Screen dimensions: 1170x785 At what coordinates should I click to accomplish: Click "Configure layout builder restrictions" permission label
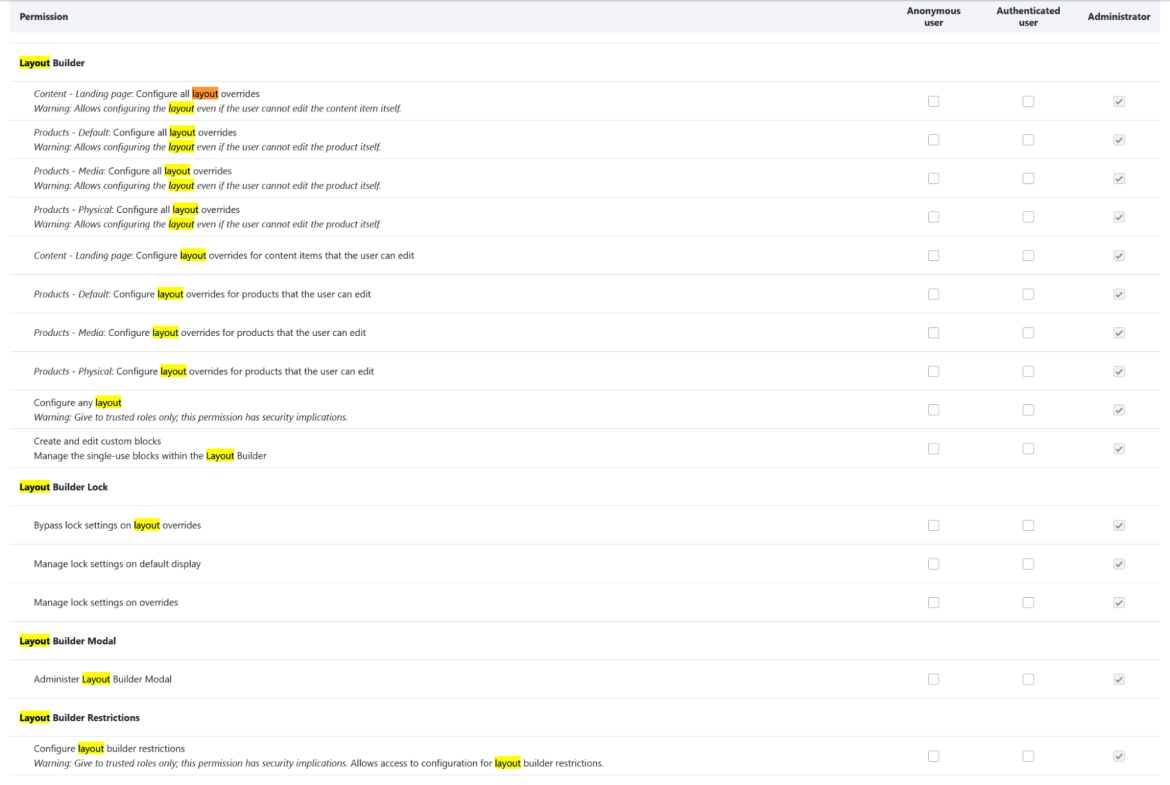point(109,749)
